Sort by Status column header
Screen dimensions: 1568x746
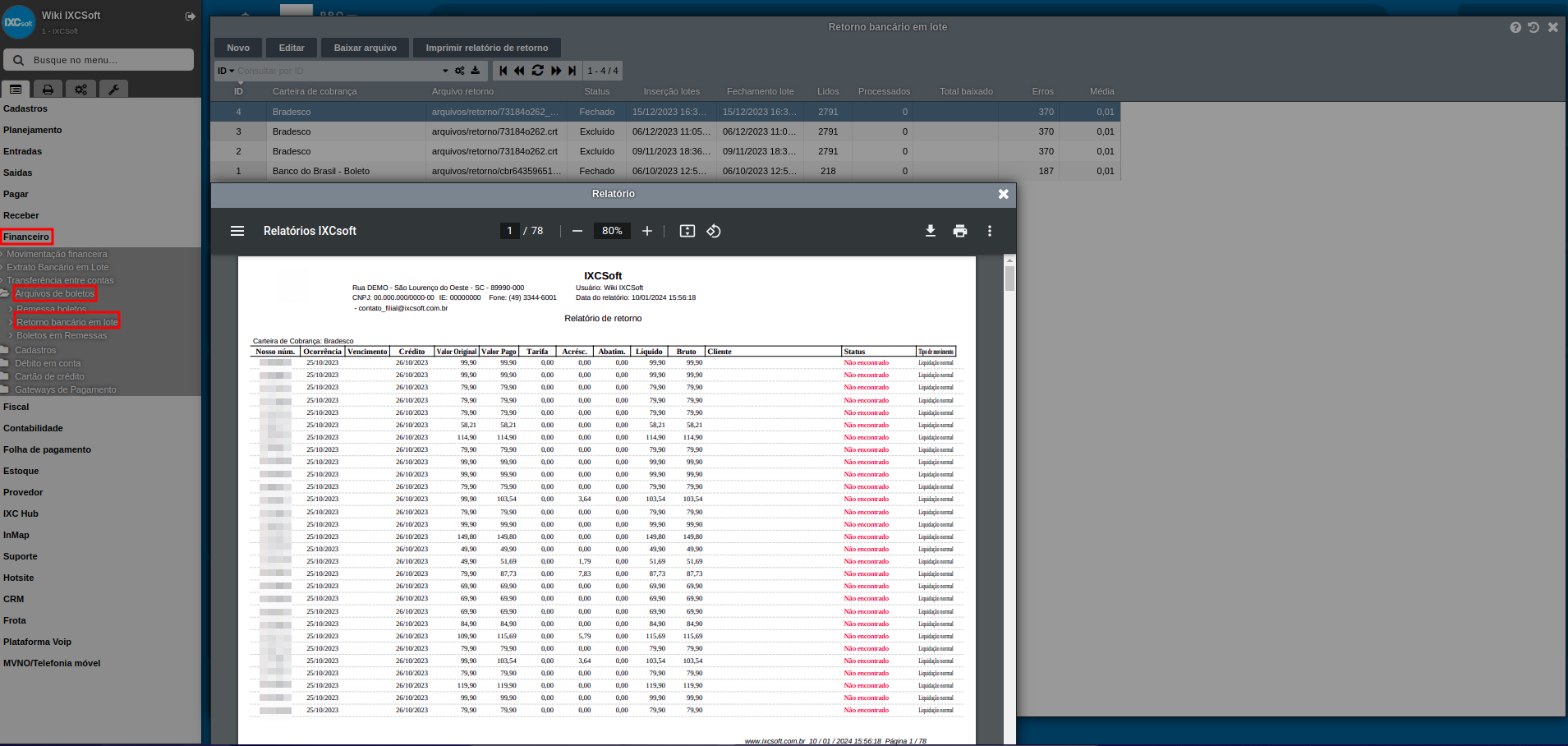tap(597, 91)
